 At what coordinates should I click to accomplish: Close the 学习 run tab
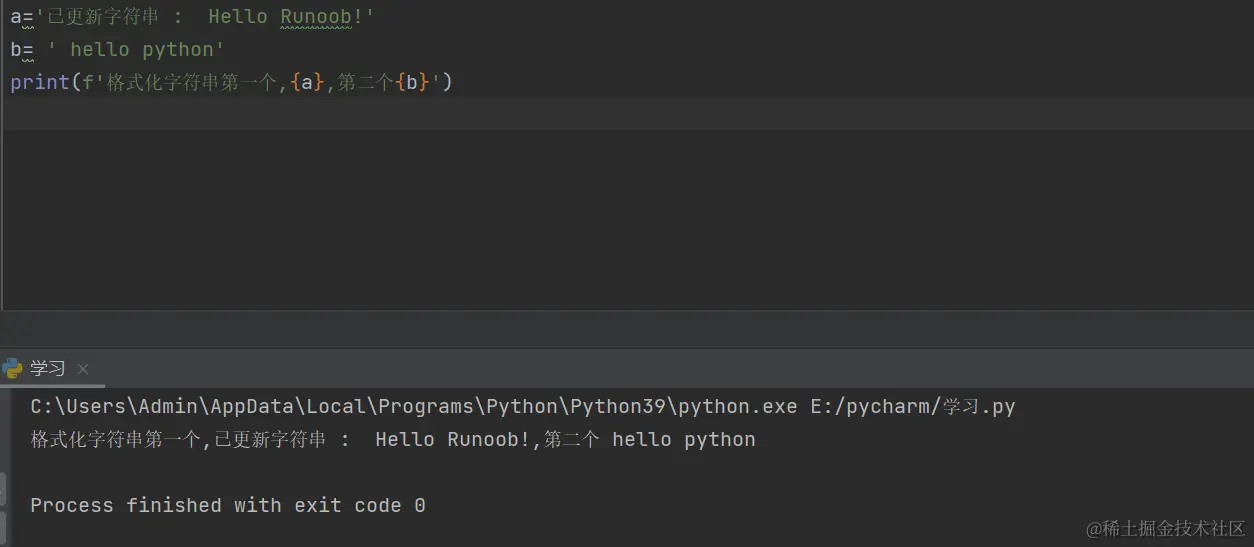(83, 369)
